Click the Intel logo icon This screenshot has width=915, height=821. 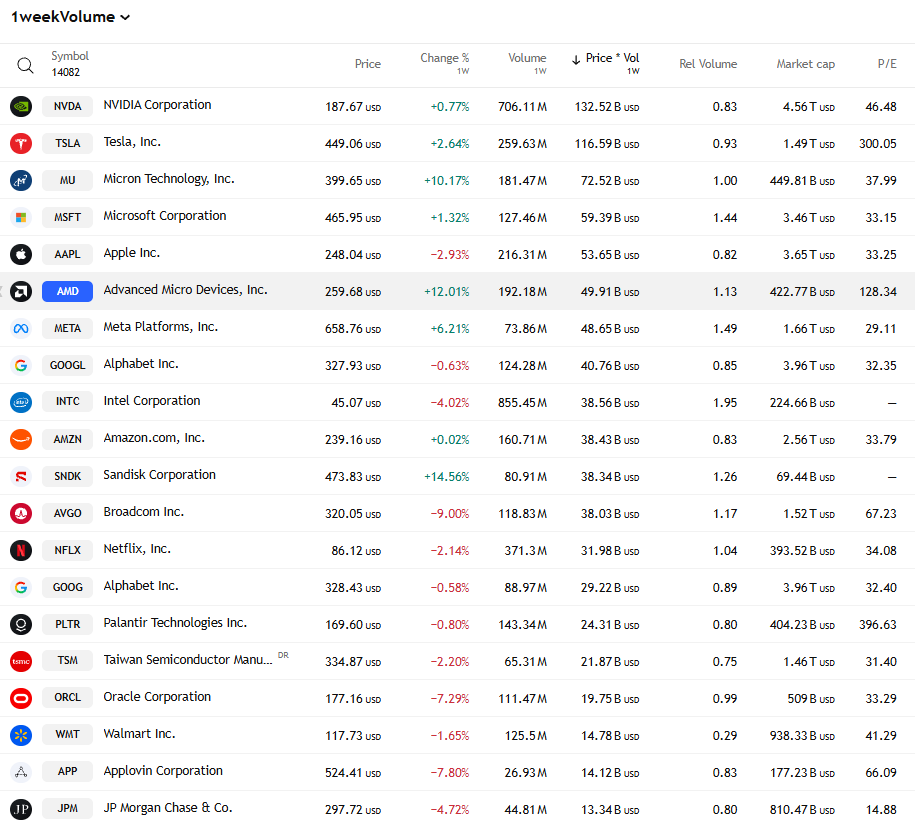click(x=21, y=402)
